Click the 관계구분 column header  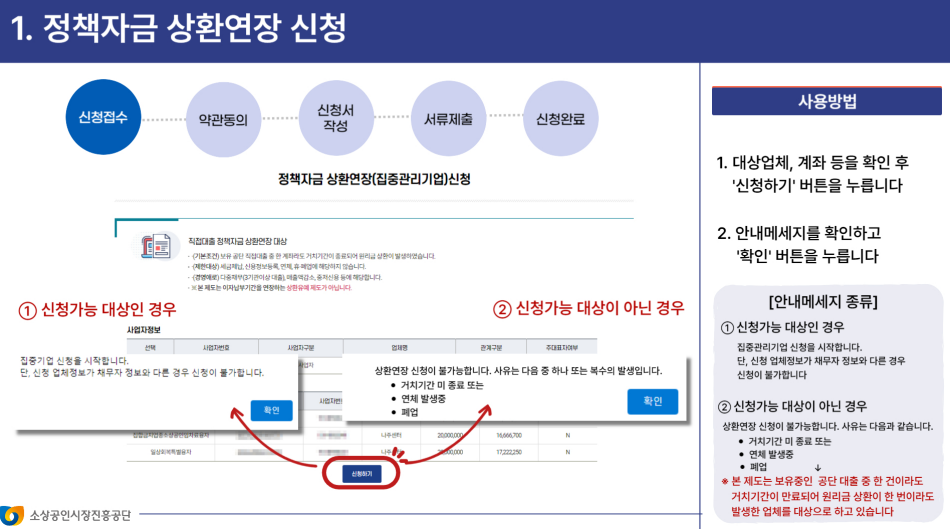click(x=491, y=348)
